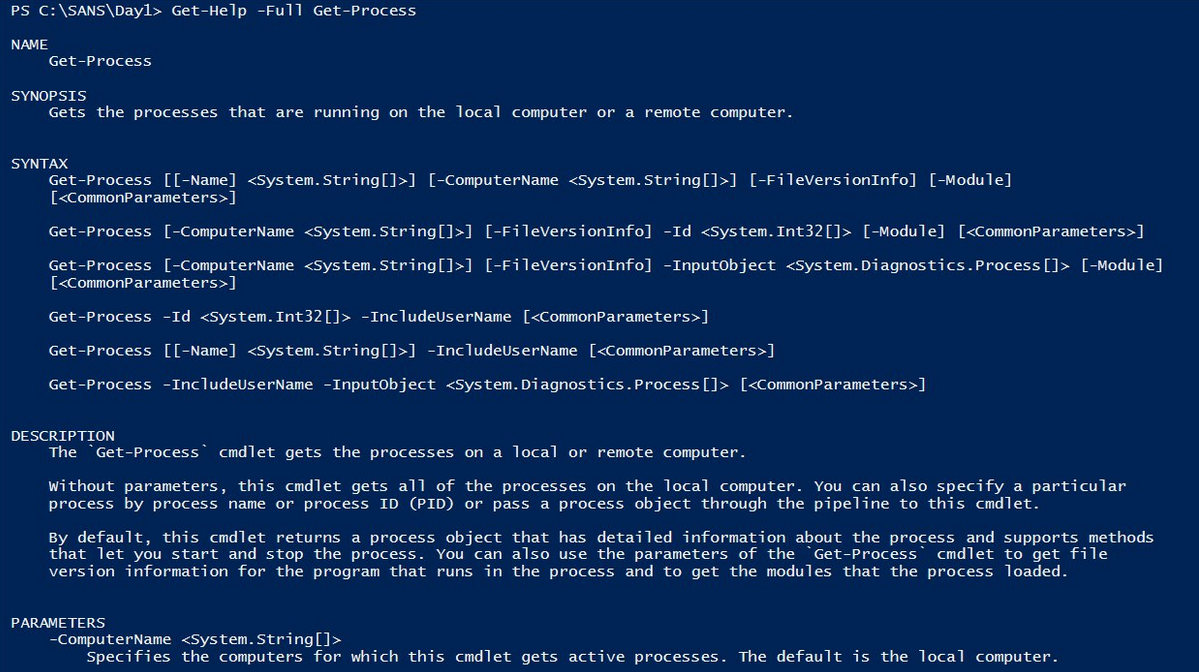The height and width of the screenshot is (672, 1199).
Task: Click the -ComputerName <System.String[]> parameter entry
Action: click(195, 640)
